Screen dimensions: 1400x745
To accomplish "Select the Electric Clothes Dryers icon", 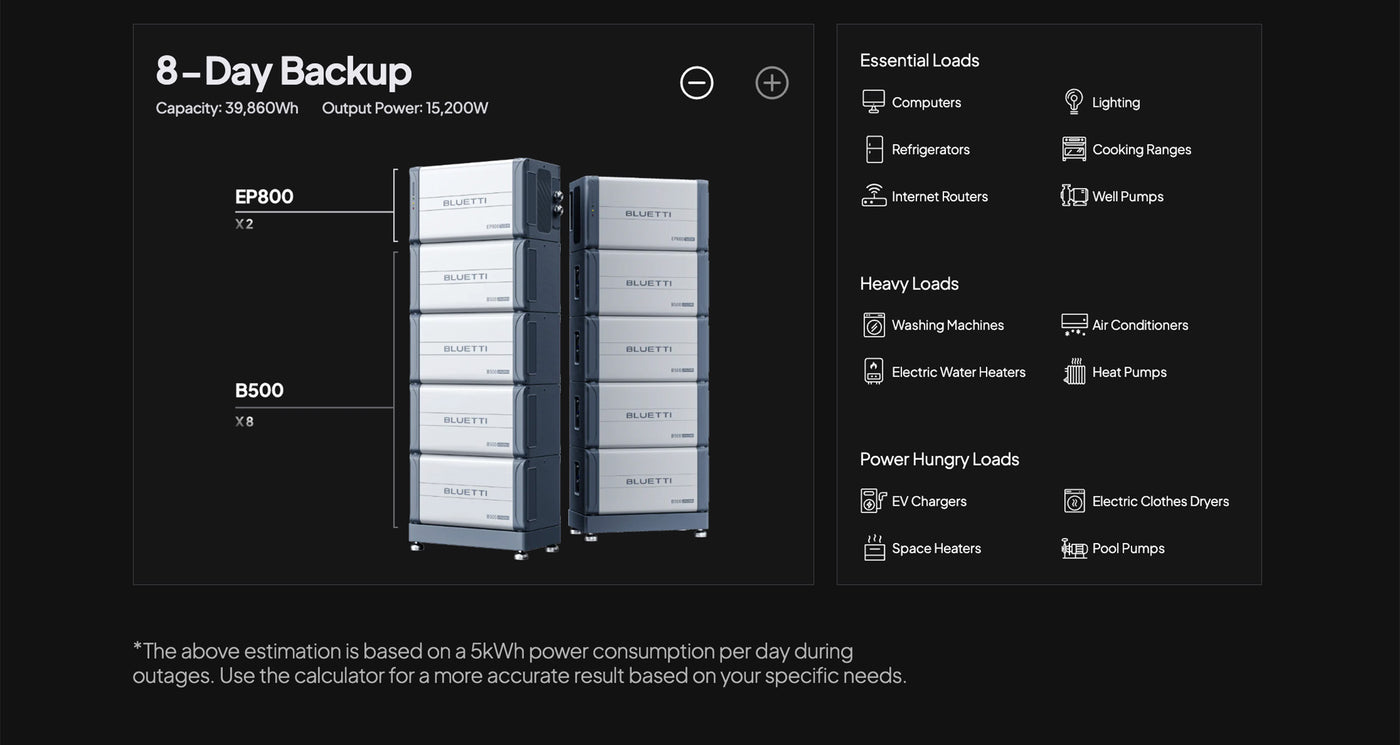I will click(x=1074, y=501).
